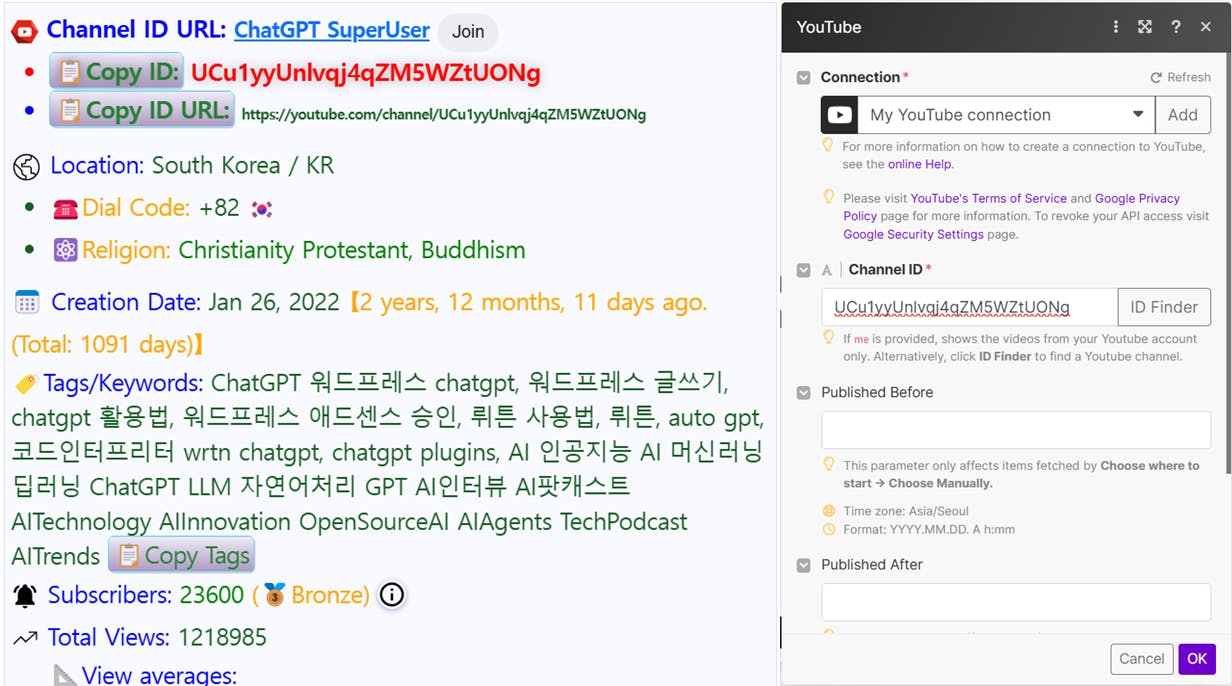Click the lightbulb hint beside Terms of Service text
The width and height of the screenshot is (1232, 686).
point(828,197)
